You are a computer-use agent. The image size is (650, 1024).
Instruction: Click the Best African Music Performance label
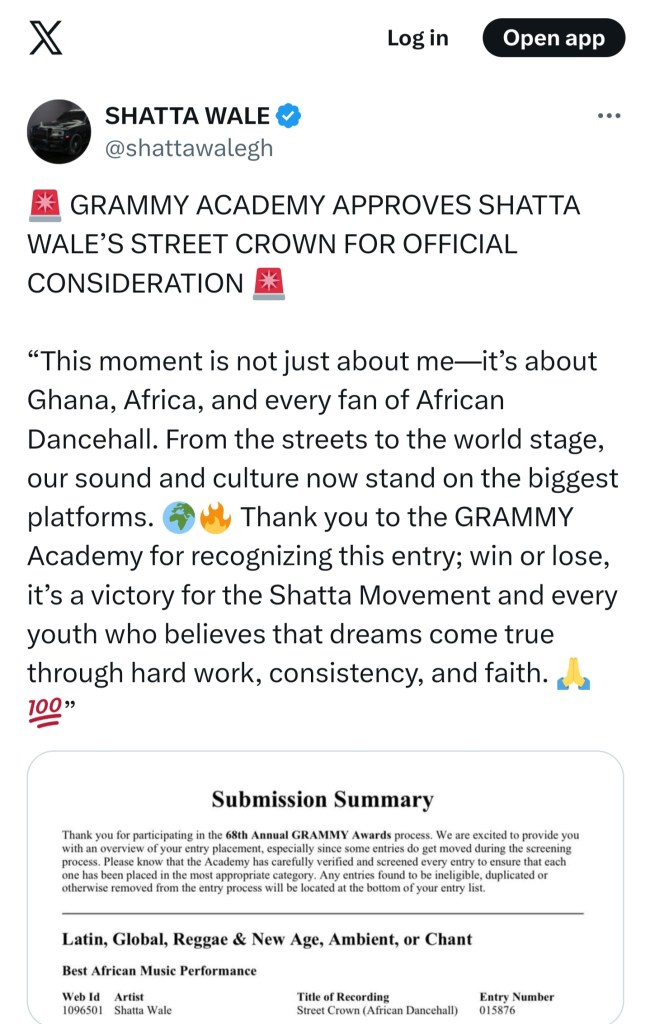pyautogui.click(x=159, y=970)
